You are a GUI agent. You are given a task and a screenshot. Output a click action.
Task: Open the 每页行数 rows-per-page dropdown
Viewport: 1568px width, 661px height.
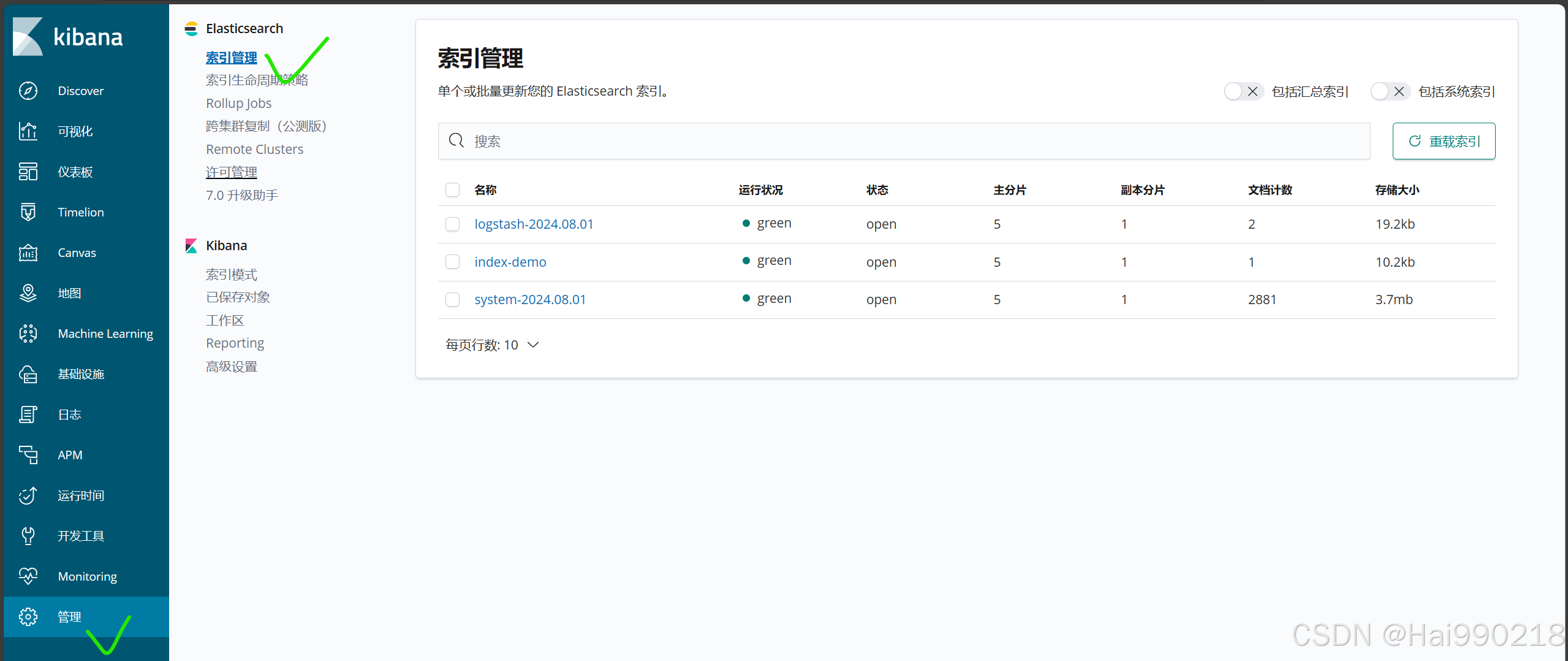492,345
